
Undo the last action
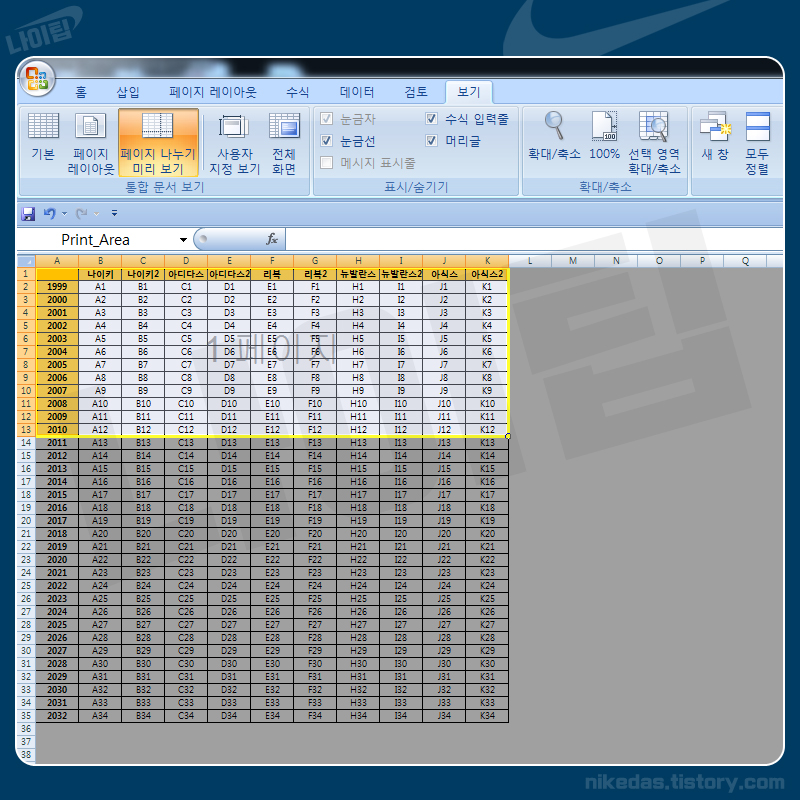click(49, 213)
